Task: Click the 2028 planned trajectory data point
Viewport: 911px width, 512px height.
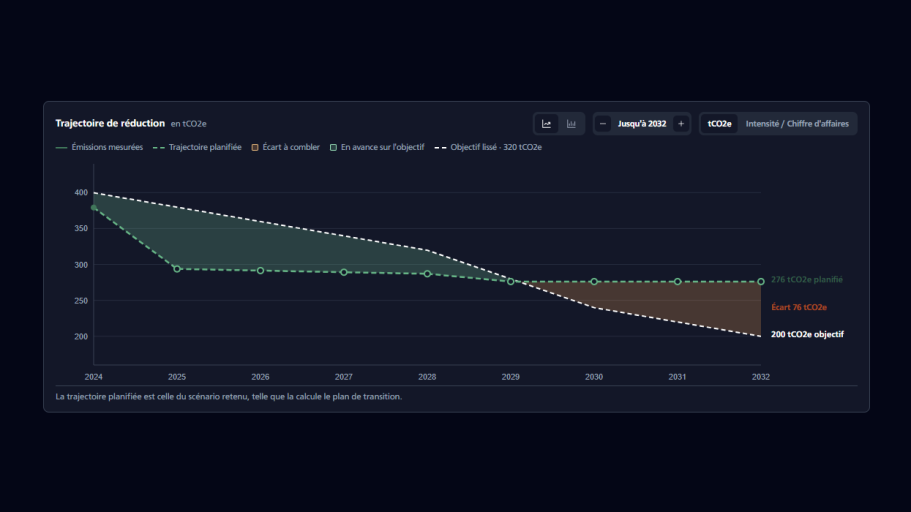Action: (x=428, y=274)
